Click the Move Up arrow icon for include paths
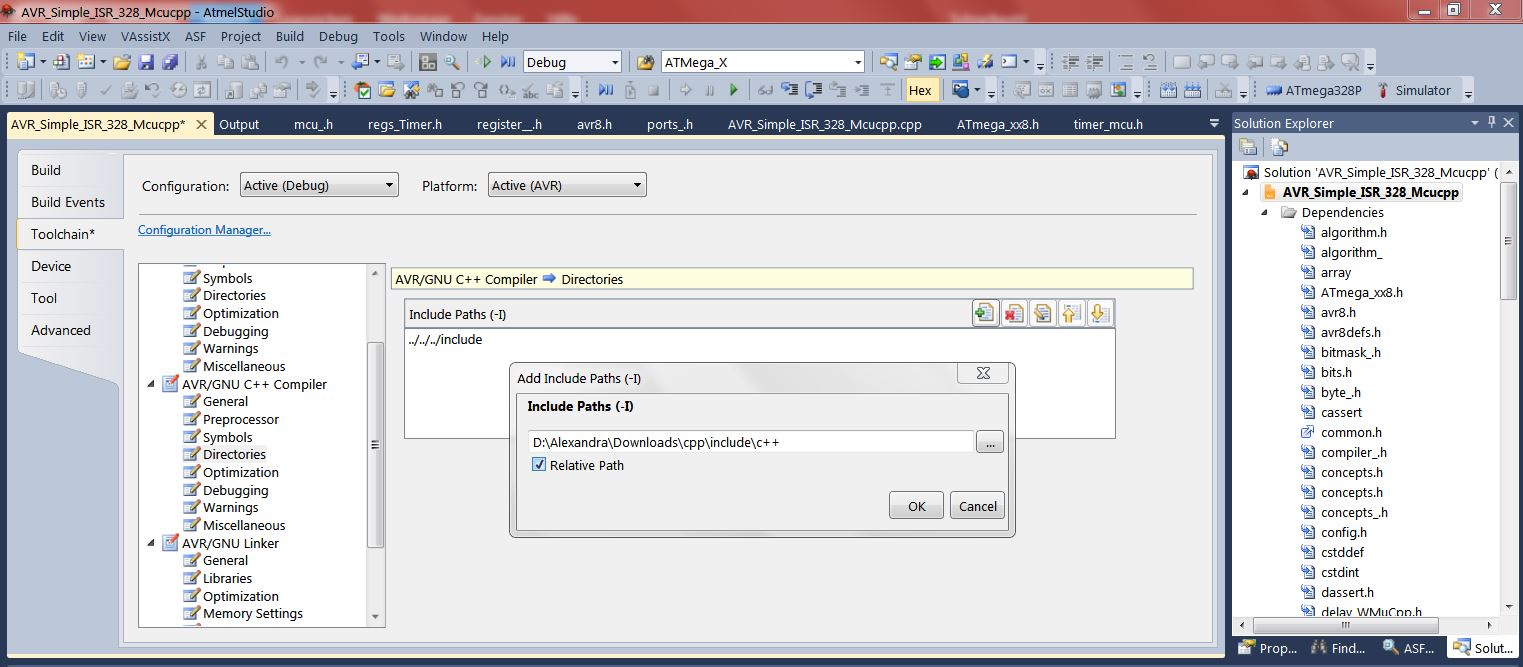 coord(1070,313)
